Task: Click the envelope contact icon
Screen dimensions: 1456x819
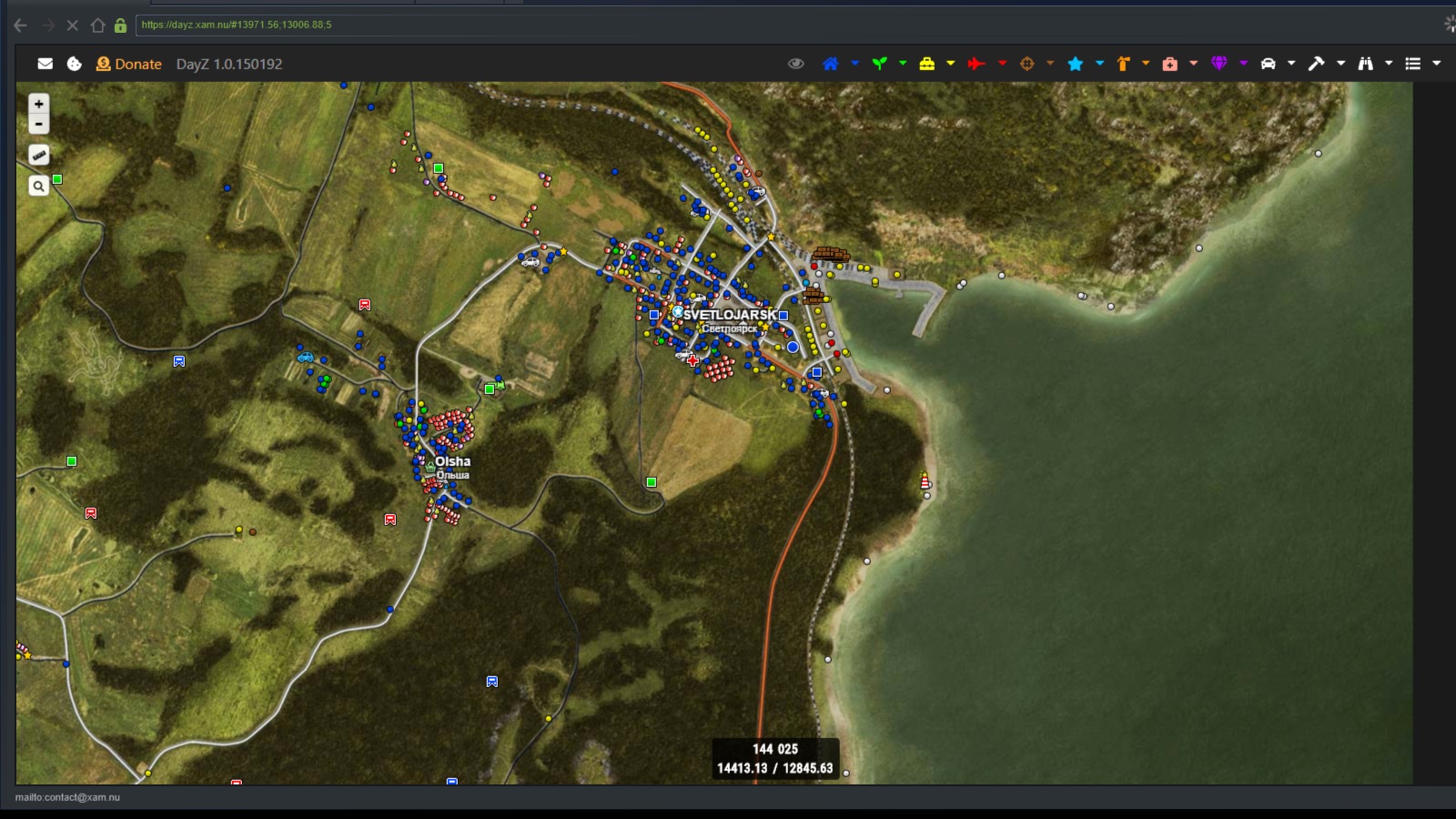Action: (45, 64)
